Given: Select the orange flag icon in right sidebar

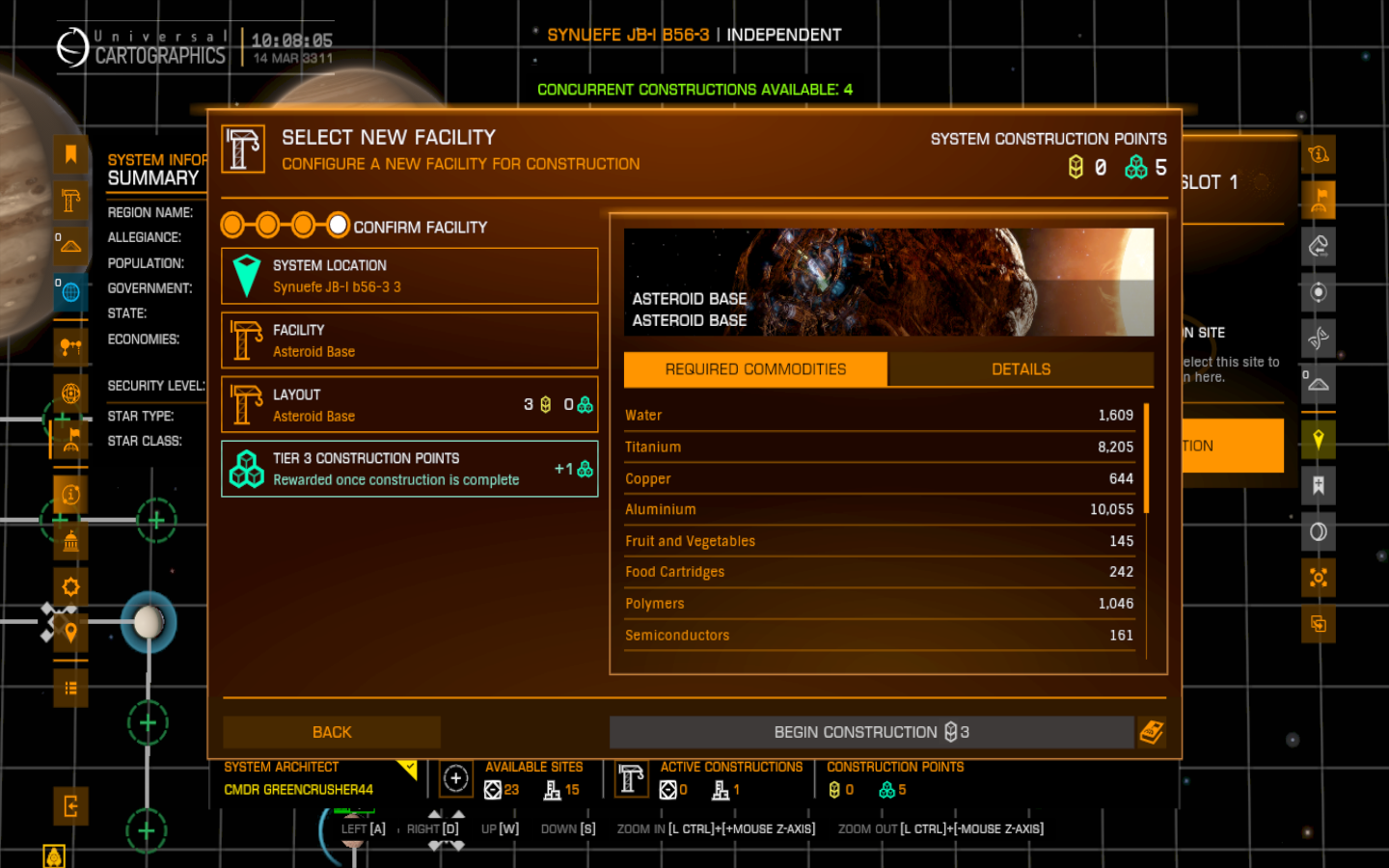Looking at the screenshot, I should click(1319, 200).
